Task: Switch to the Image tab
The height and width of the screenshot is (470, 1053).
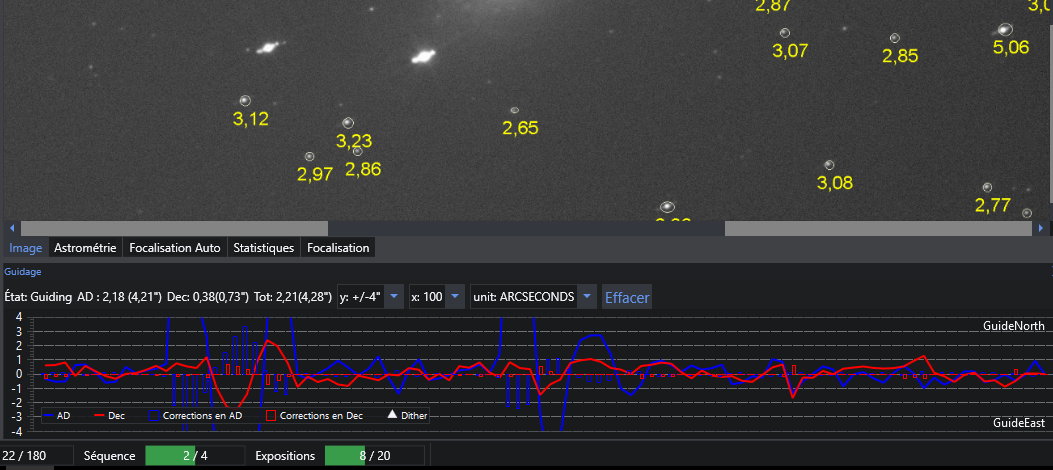Action: pos(26,248)
